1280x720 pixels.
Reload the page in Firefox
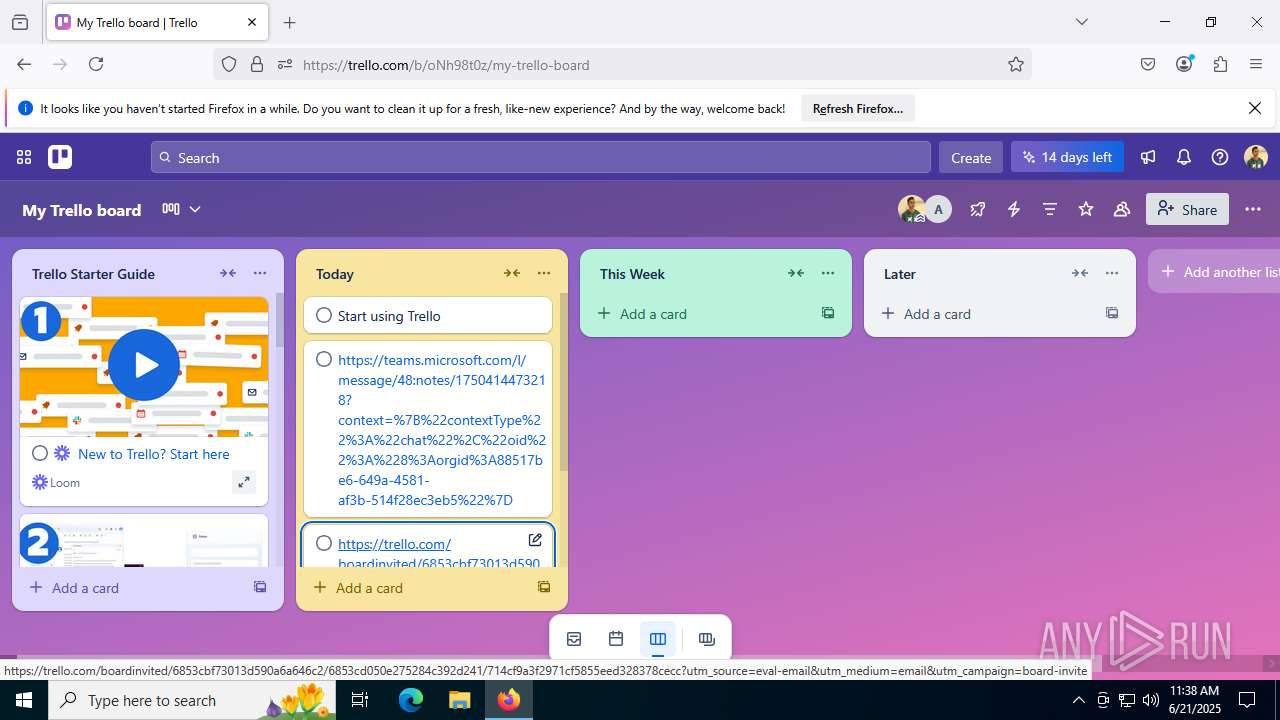click(x=96, y=64)
